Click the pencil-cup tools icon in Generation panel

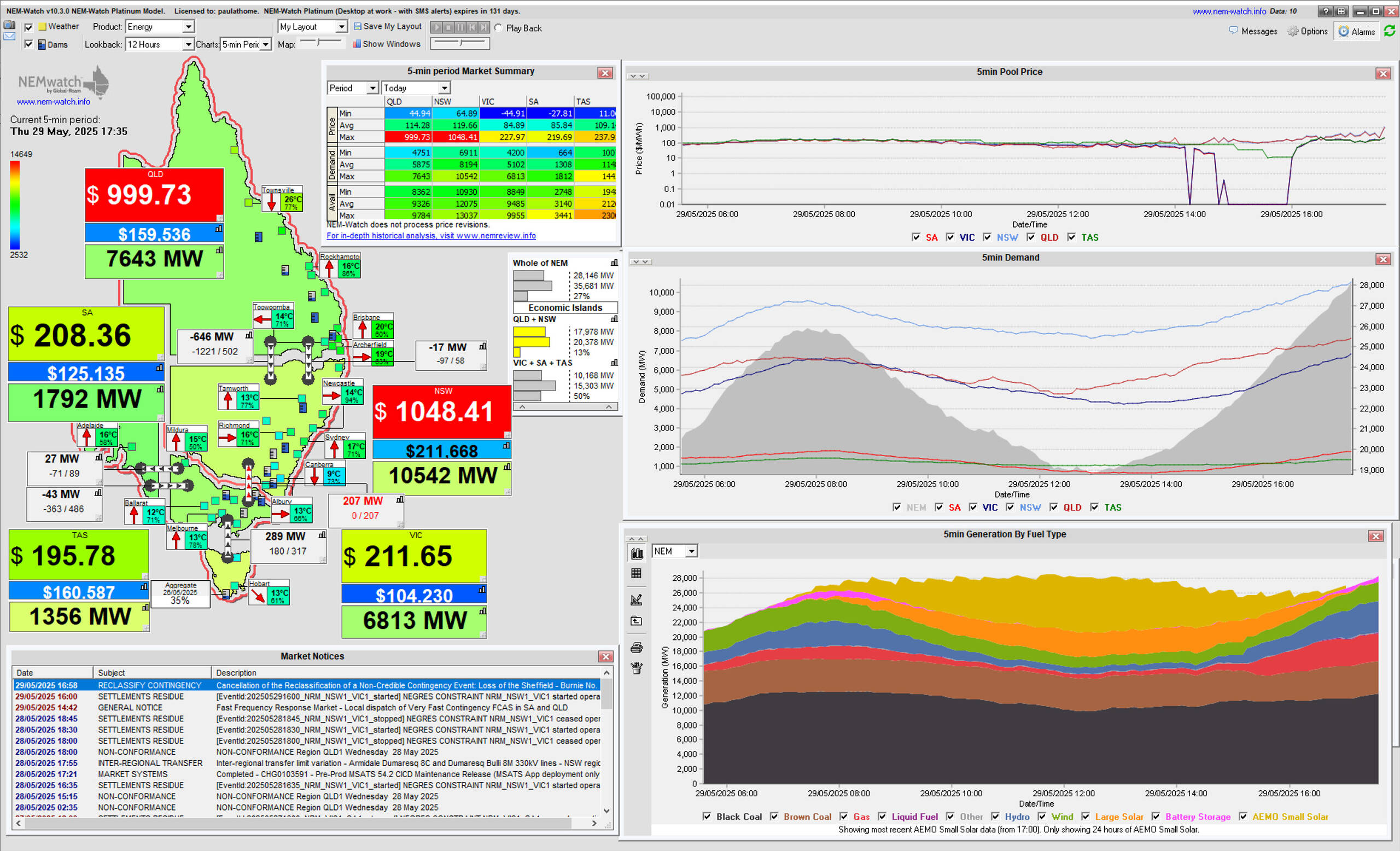(637, 668)
